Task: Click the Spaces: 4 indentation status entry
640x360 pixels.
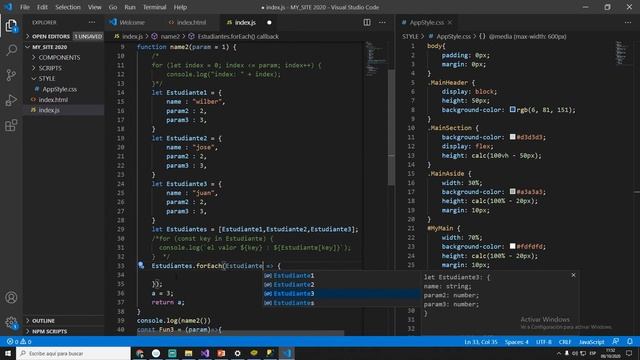Action: point(516,342)
